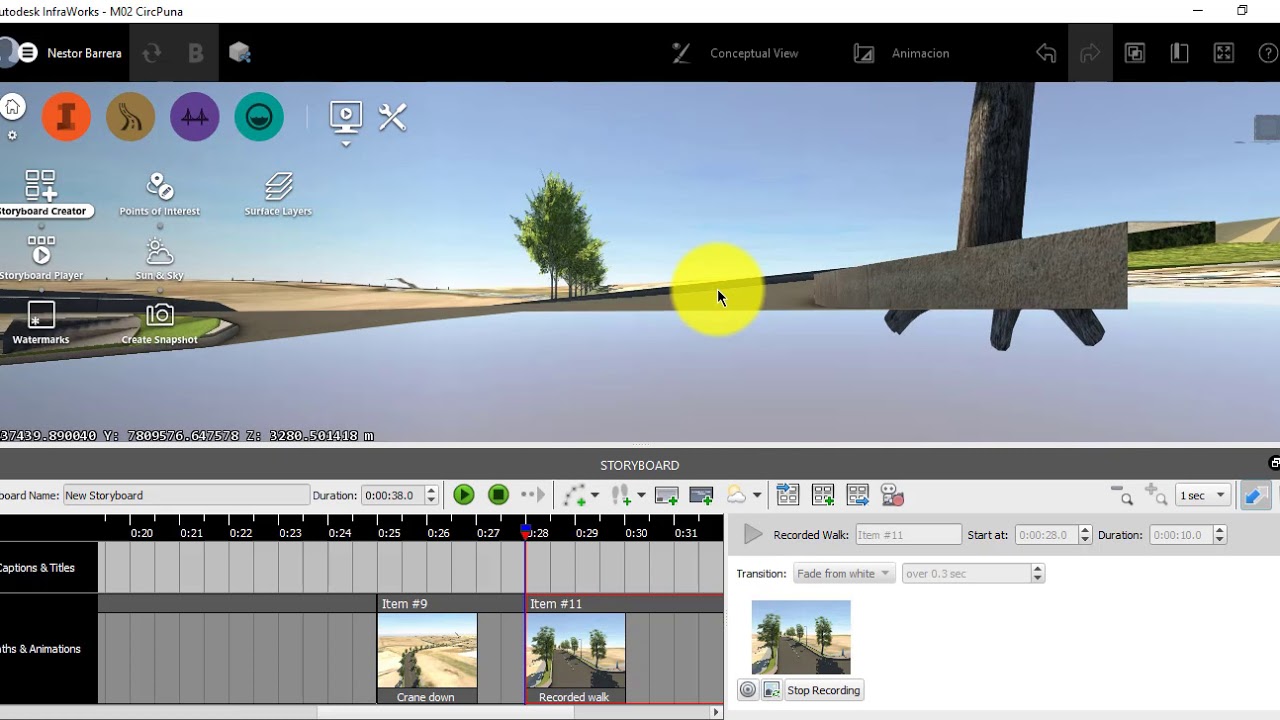Click the model cube icon in top bar

[239, 53]
